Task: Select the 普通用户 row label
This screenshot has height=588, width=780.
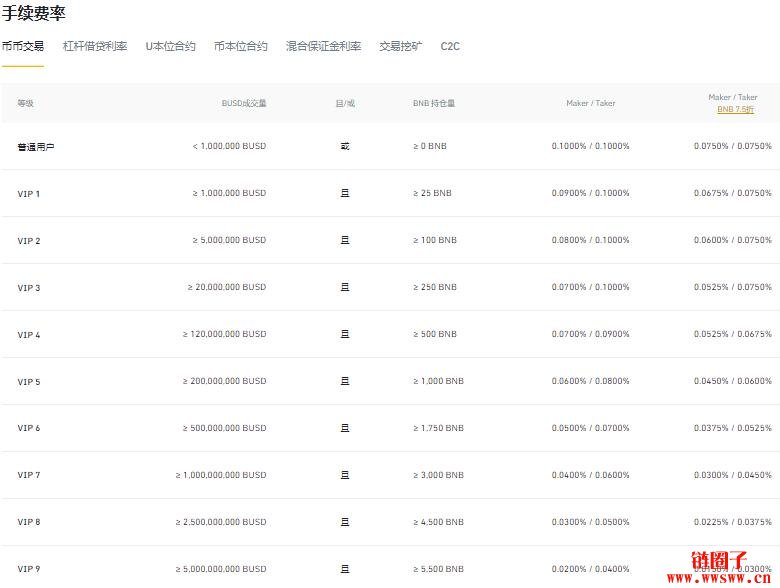Action: tap(36, 147)
